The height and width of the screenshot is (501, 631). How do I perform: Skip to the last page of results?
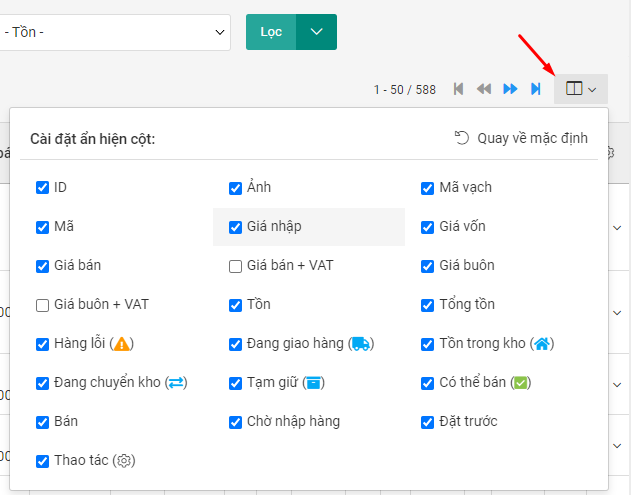point(536,89)
